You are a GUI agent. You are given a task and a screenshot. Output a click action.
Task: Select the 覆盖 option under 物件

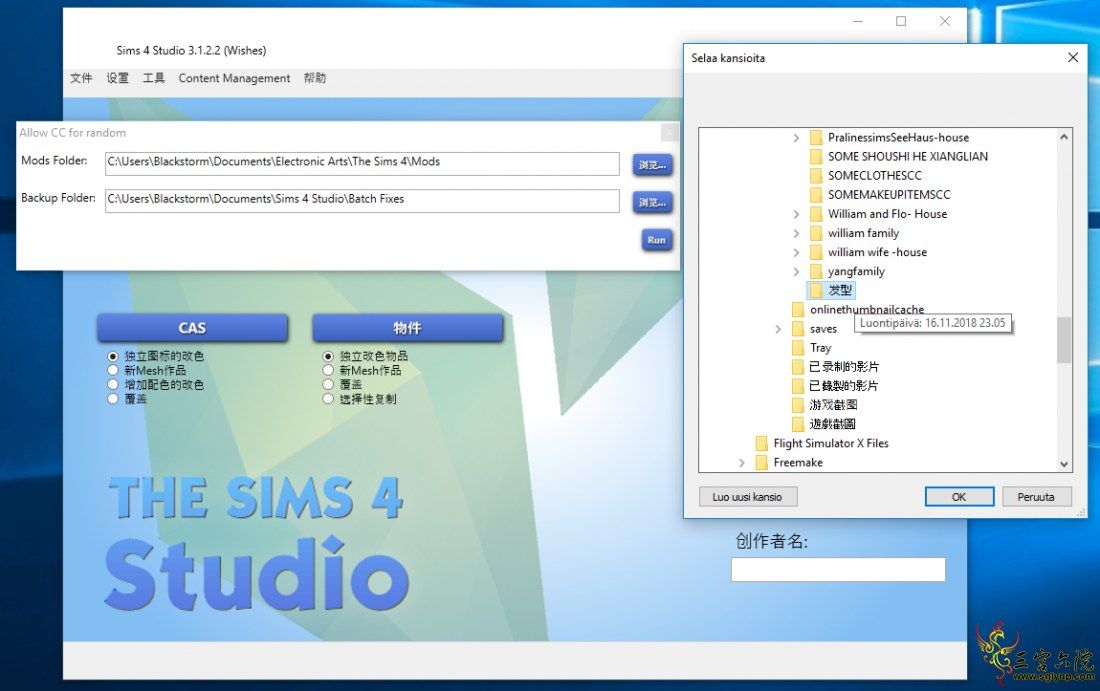point(328,384)
